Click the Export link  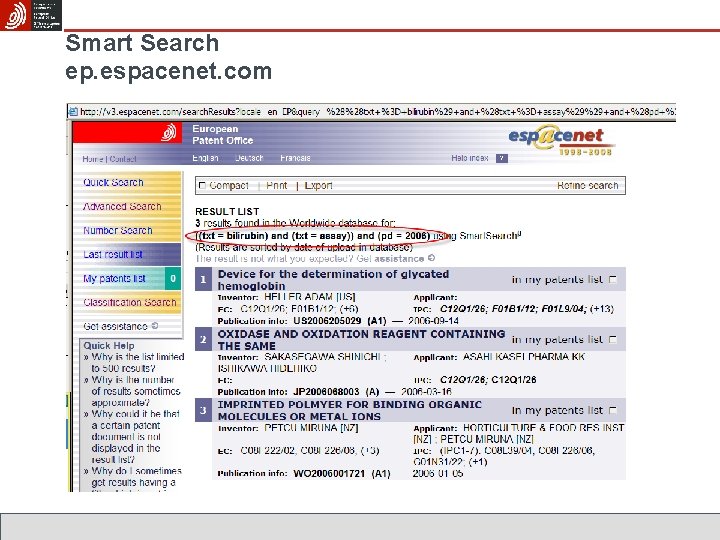[318, 186]
